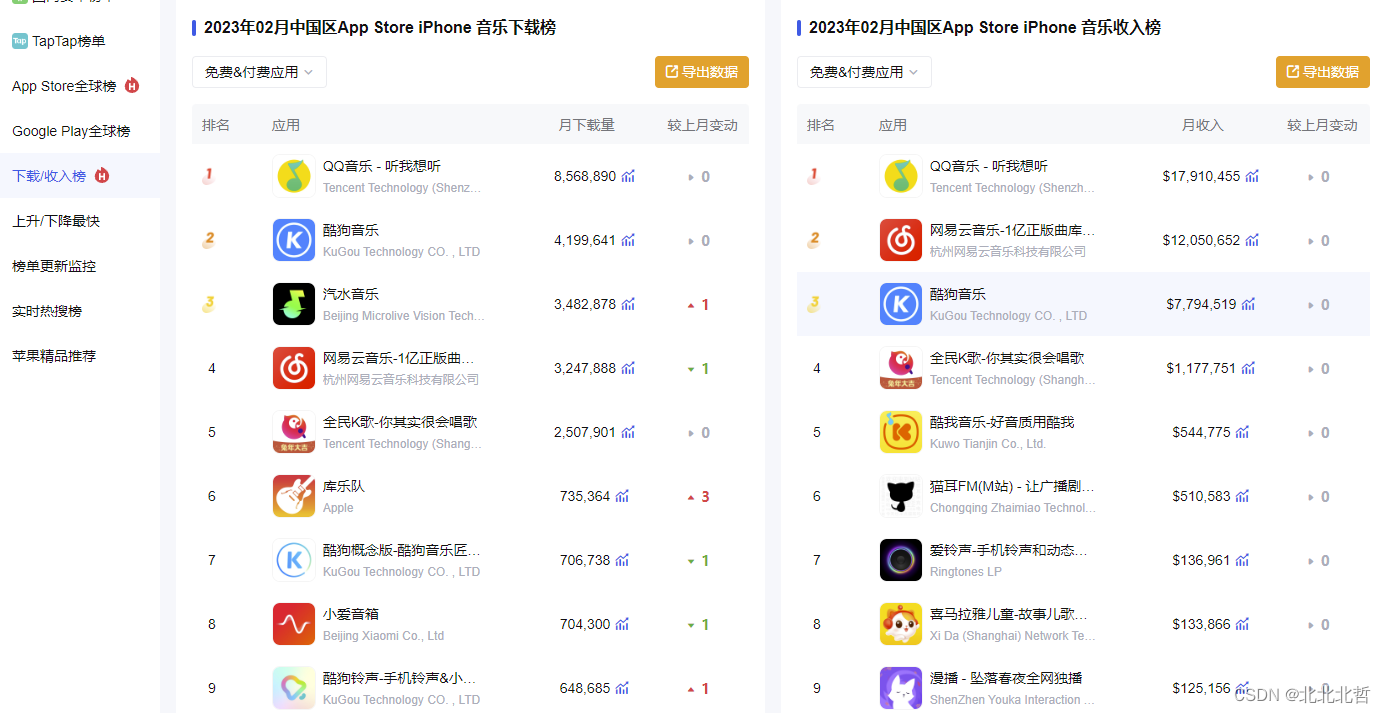Click 较上月变动 header in download chart
The image size is (1386, 713).
pos(703,125)
